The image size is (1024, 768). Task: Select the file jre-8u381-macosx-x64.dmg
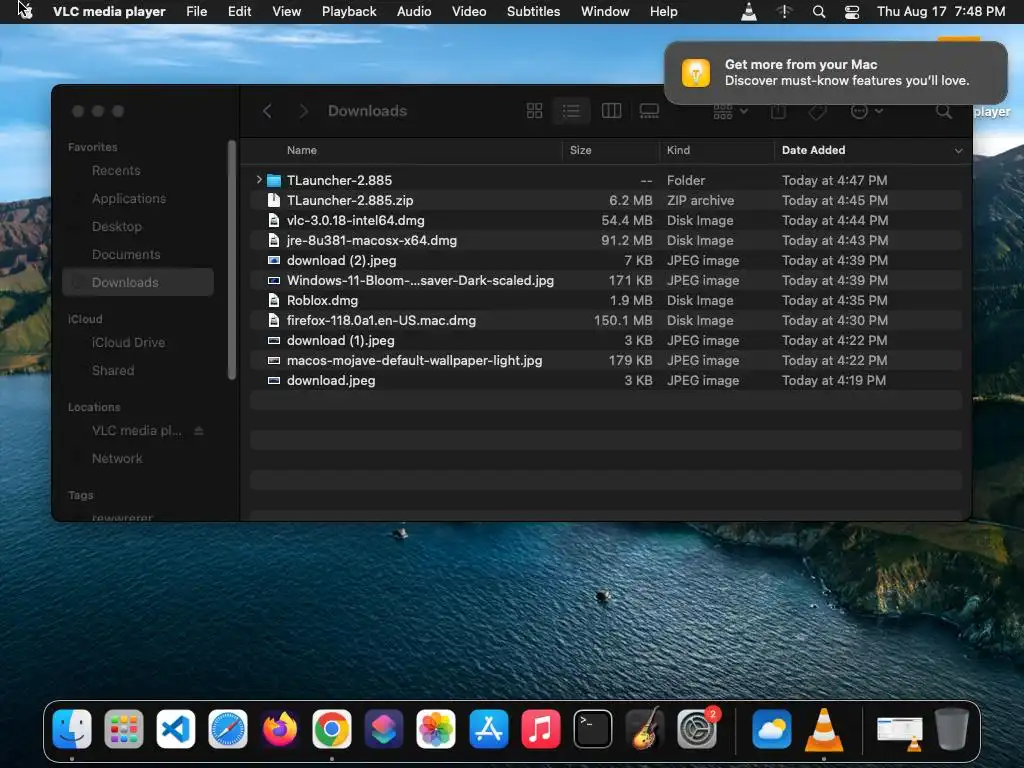click(605, 240)
